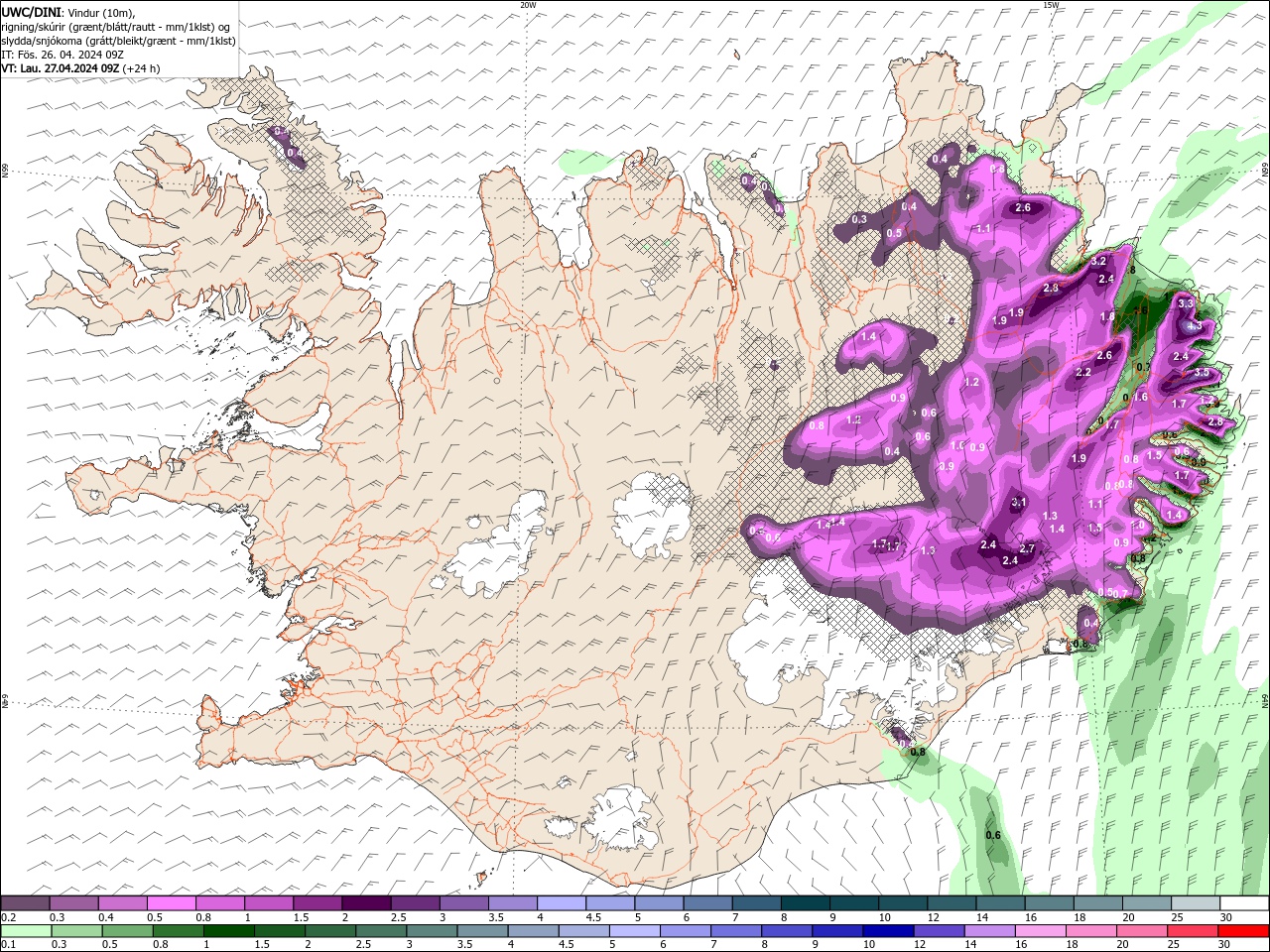Click the value 2.2 in the eastern highlands
The width and height of the screenshot is (1270, 952).
(1083, 373)
